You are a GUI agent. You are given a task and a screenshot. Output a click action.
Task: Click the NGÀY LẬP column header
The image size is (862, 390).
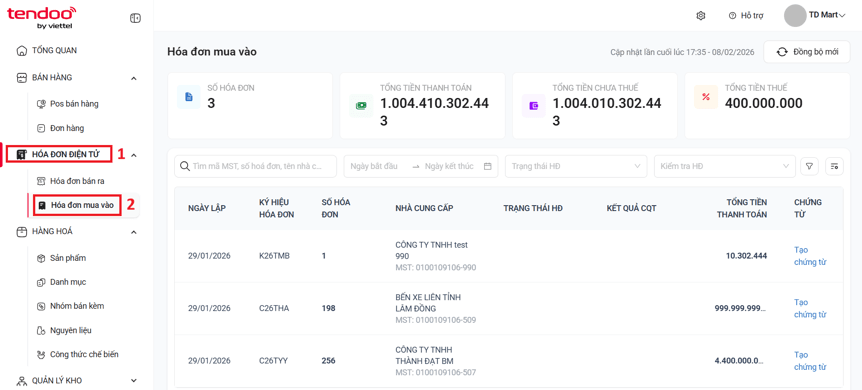[x=207, y=208]
